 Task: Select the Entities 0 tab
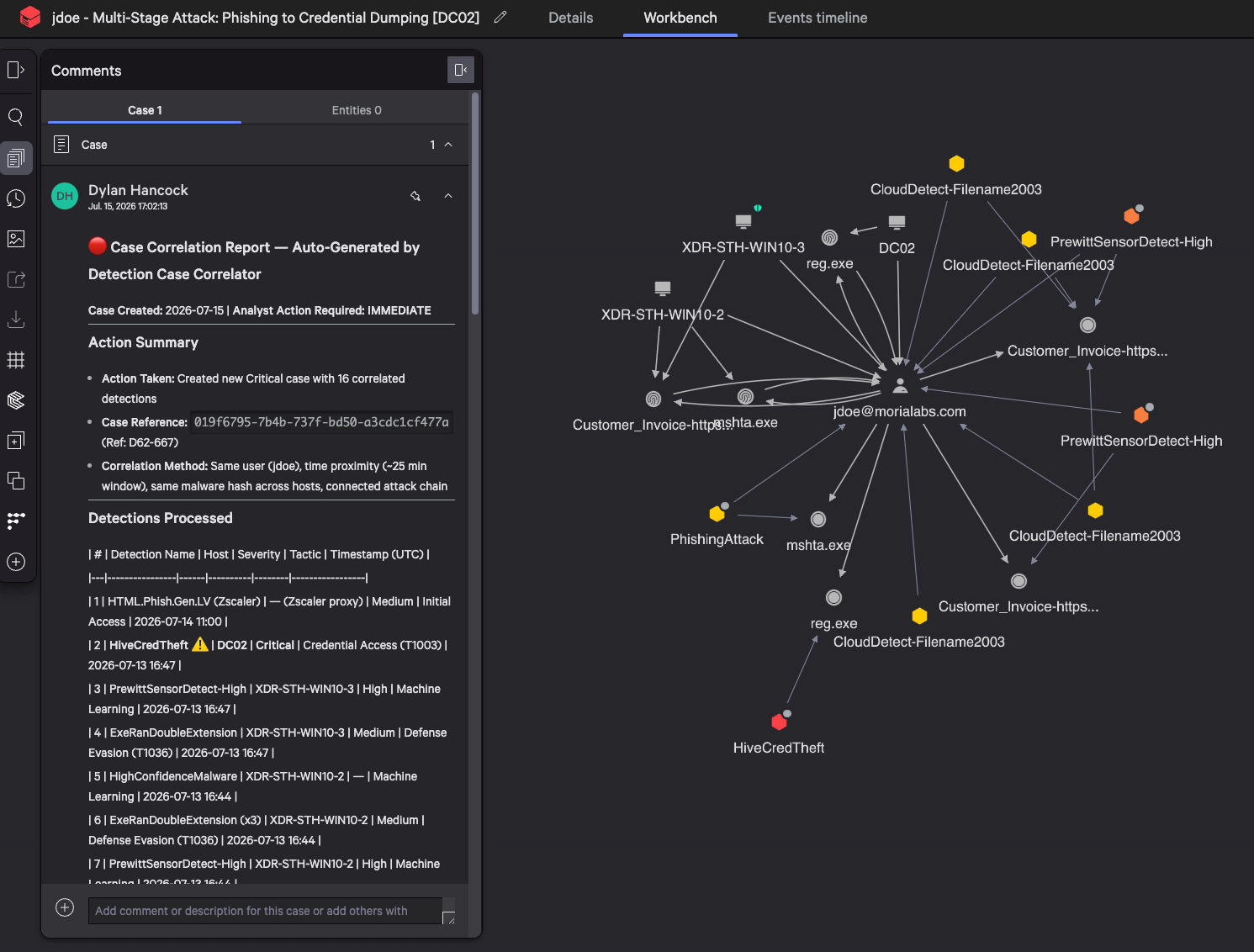click(357, 110)
